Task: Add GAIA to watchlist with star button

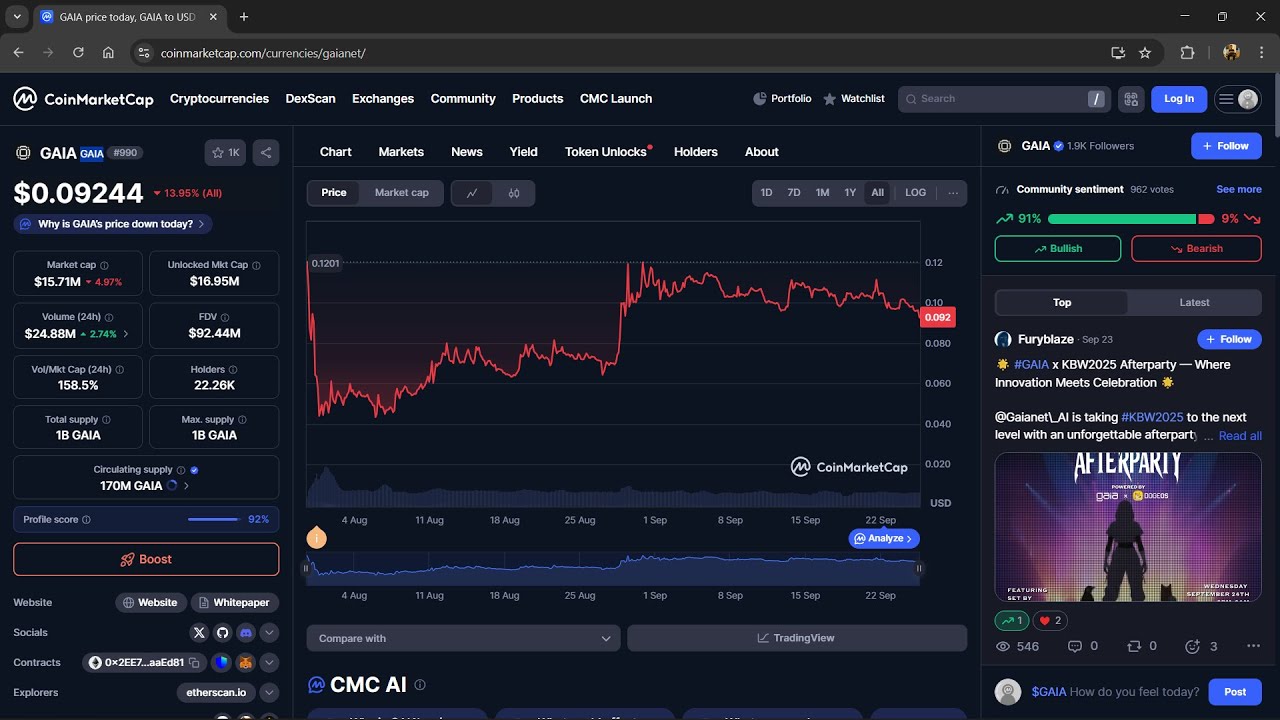Action: pos(225,153)
